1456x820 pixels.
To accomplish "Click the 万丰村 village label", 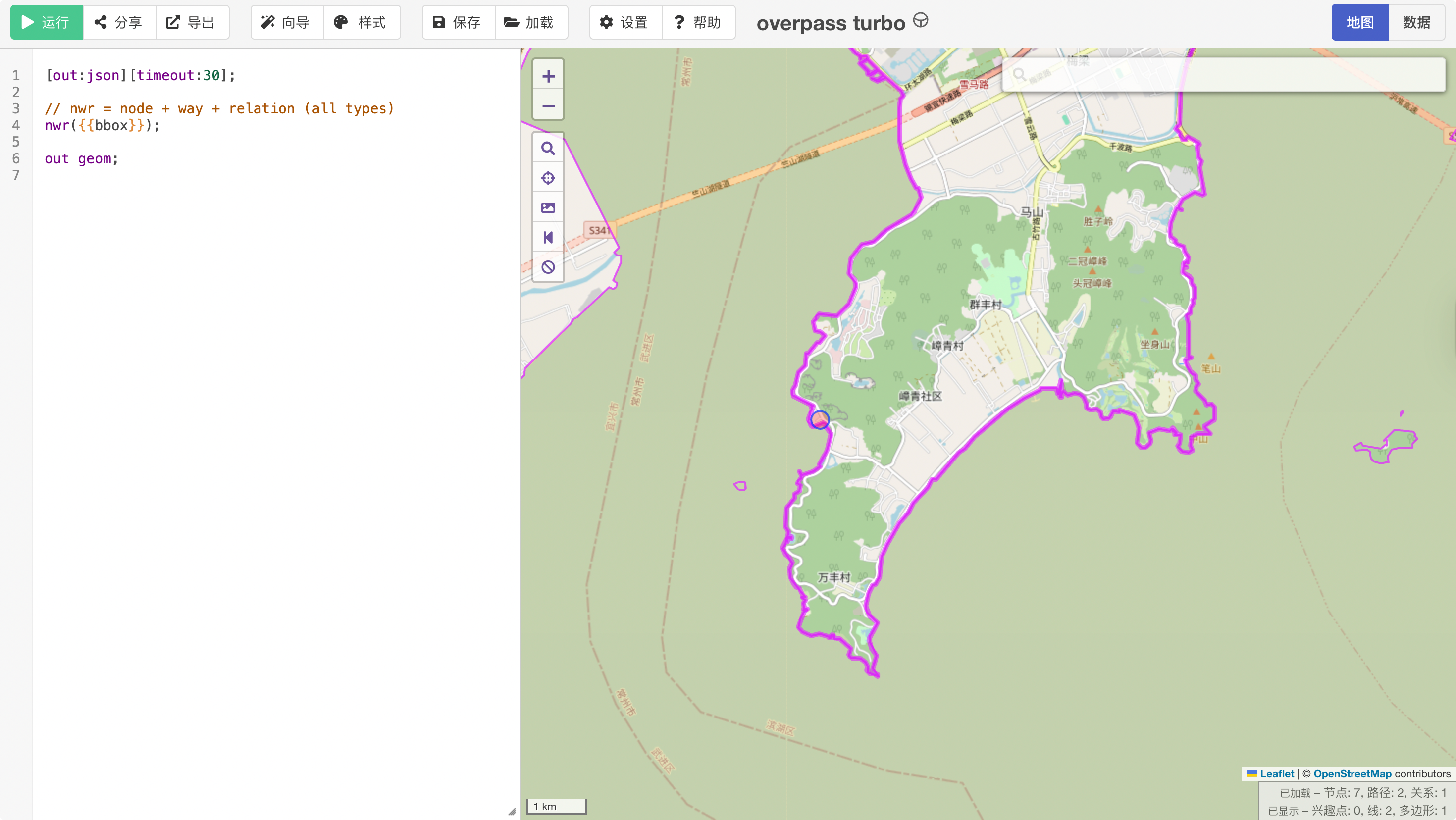I will (834, 577).
